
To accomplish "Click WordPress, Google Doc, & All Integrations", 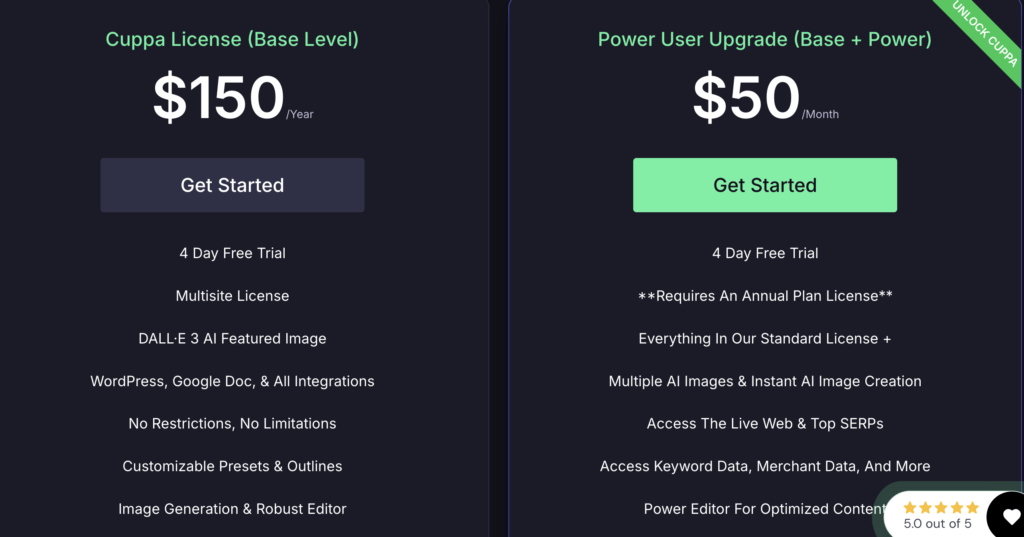I will pyautogui.click(x=232, y=382).
